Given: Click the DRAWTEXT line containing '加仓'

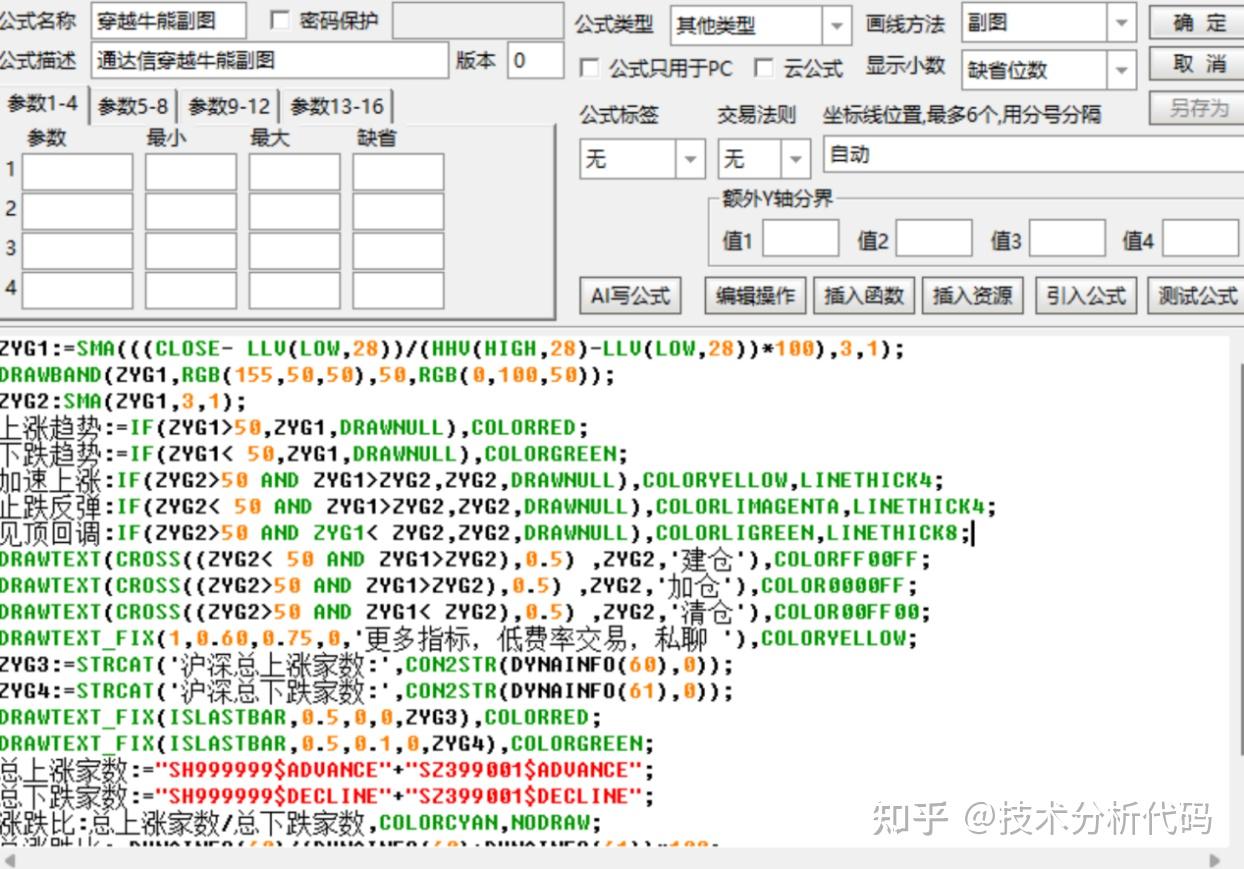Looking at the screenshot, I should click(x=459, y=585).
